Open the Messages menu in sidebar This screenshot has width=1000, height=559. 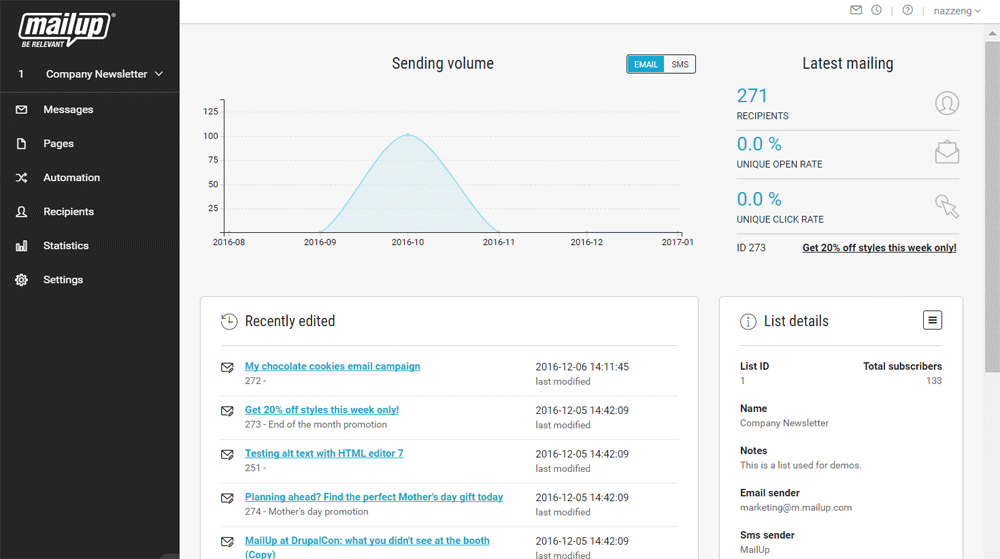[68, 110]
